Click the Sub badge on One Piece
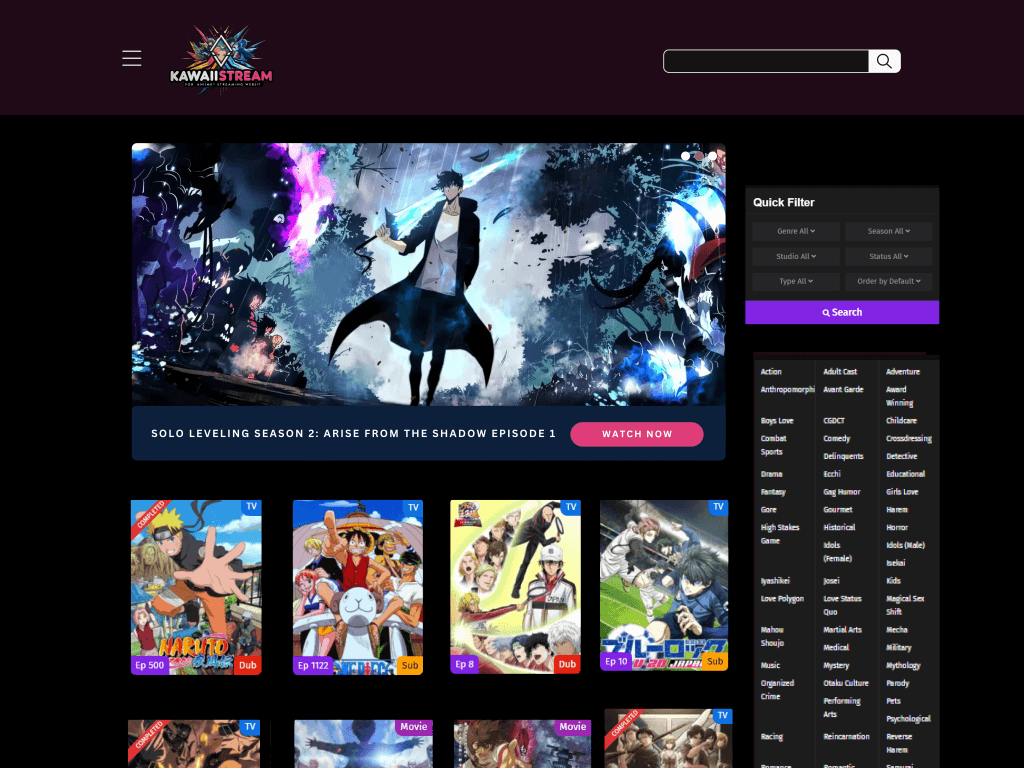The image size is (1024, 768). [x=410, y=664]
